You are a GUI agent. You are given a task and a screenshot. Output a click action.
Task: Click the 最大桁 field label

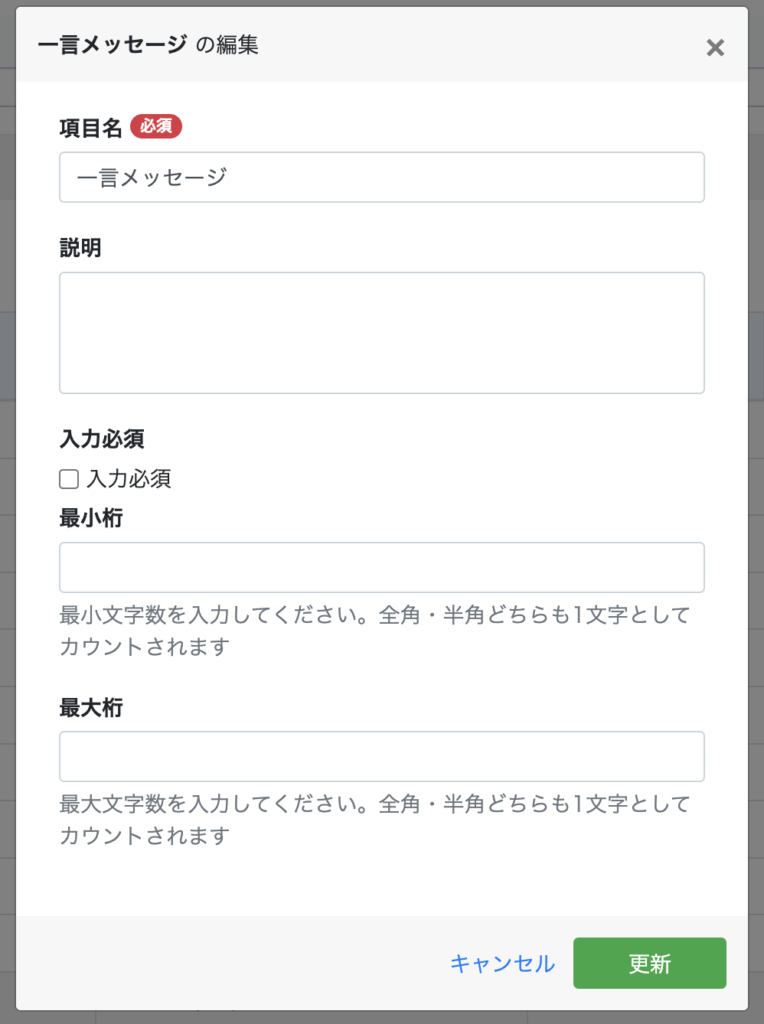coord(91,708)
